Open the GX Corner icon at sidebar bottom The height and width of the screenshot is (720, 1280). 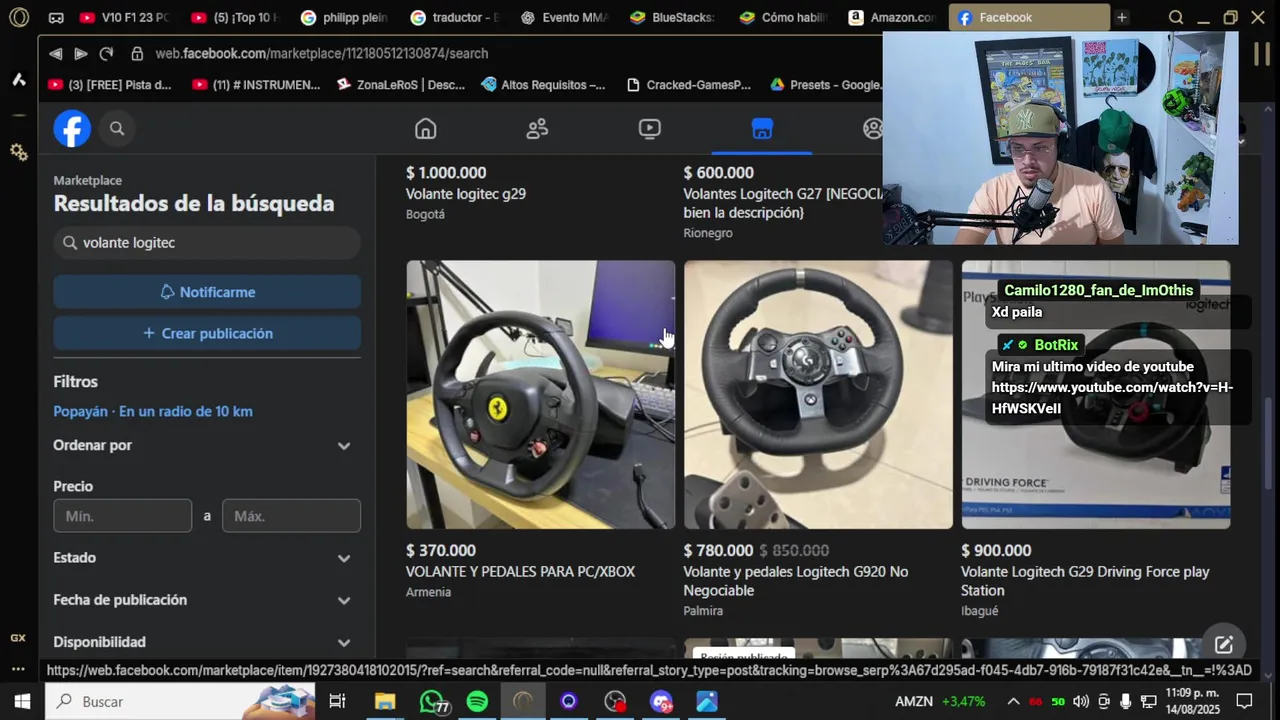[18, 638]
